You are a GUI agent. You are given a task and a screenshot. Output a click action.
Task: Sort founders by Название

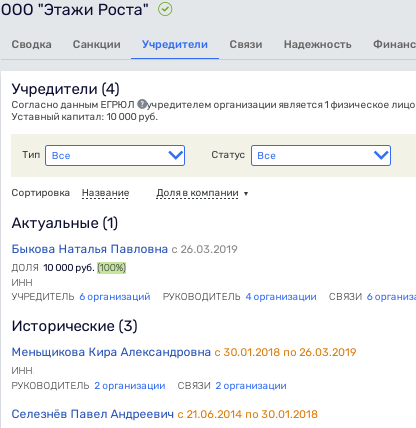[x=105, y=193]
